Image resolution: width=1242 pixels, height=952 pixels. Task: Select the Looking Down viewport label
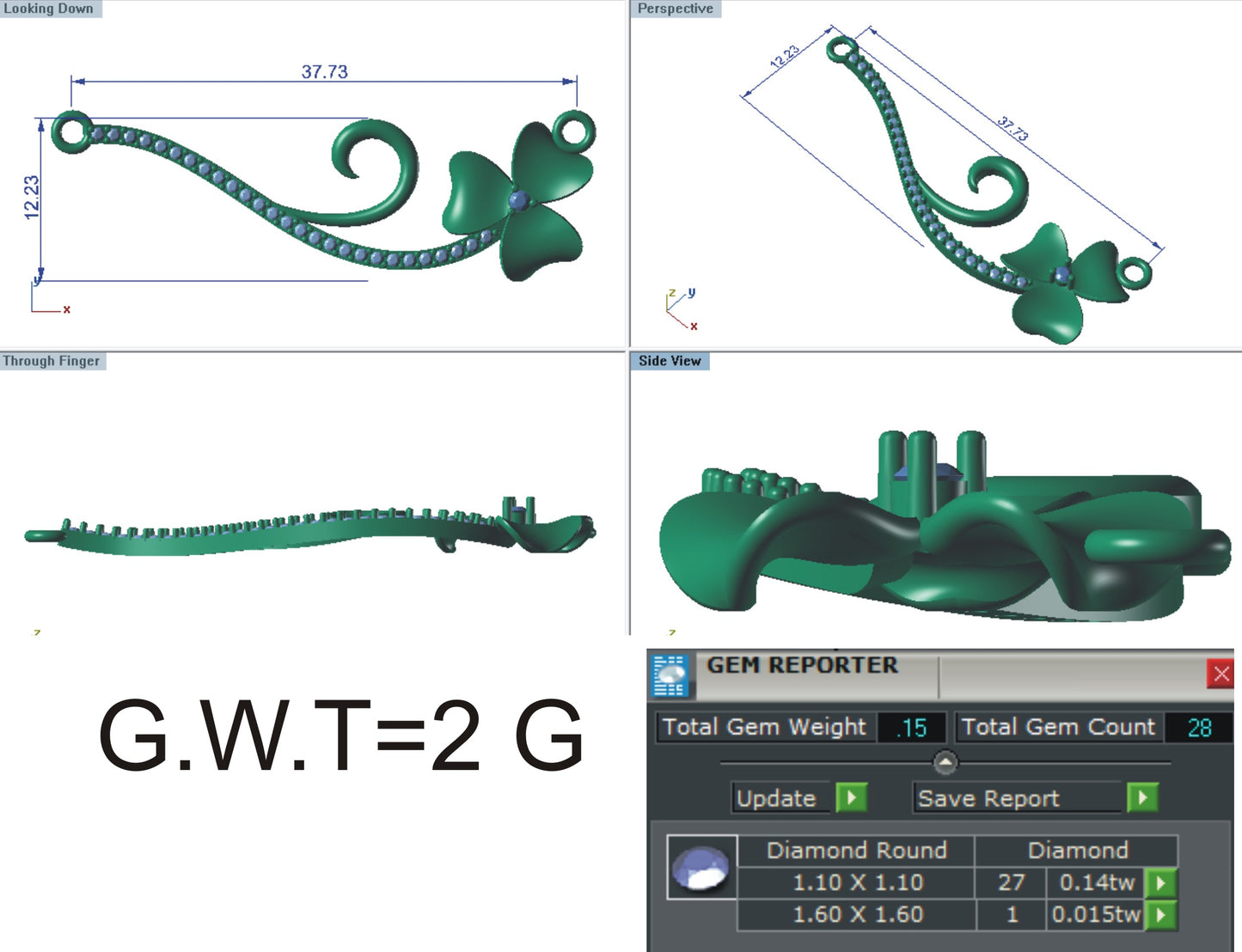pyautogui.click(x=48, y=9)
